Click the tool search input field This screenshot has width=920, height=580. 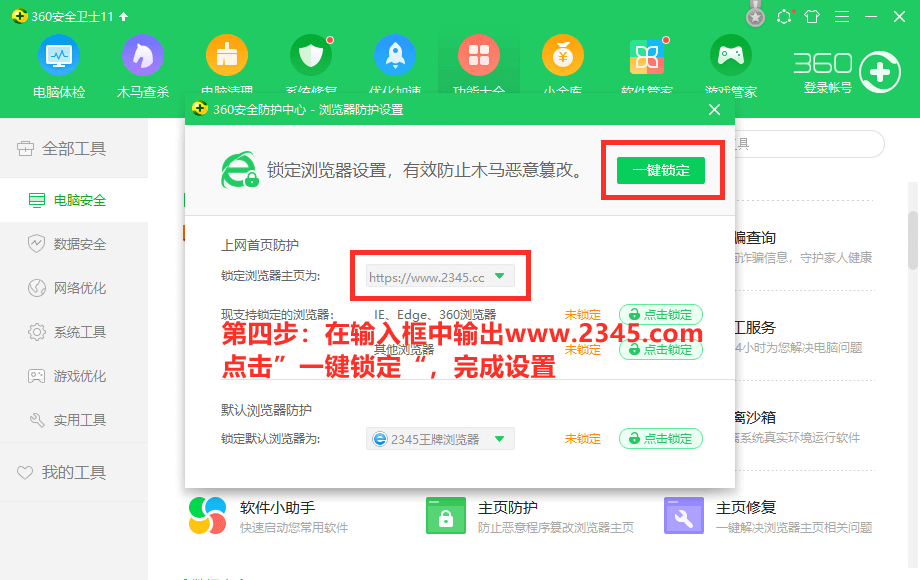809,144
